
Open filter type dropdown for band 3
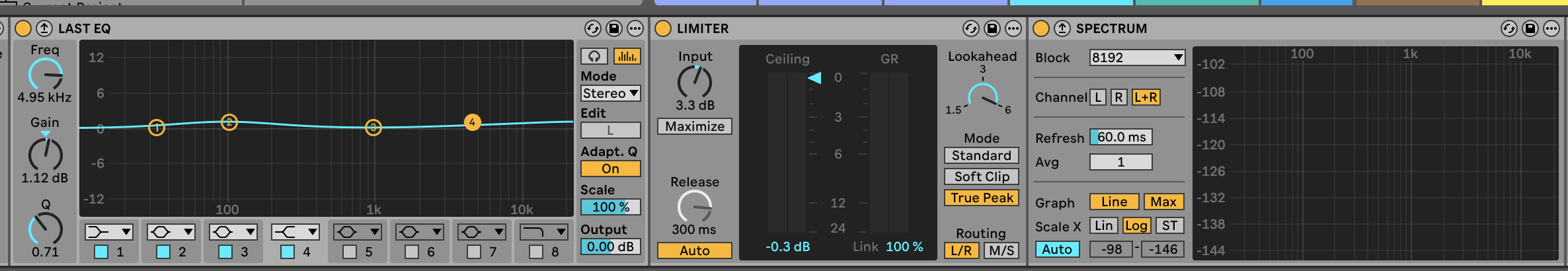[x=234, y=232]
